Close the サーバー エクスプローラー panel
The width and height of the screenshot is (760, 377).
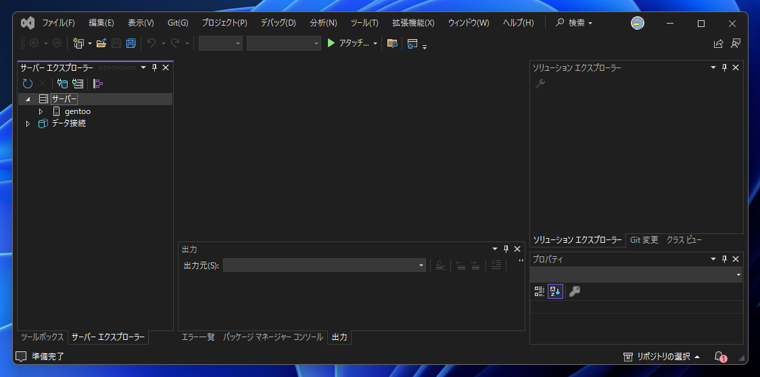[x=166, y=68]
